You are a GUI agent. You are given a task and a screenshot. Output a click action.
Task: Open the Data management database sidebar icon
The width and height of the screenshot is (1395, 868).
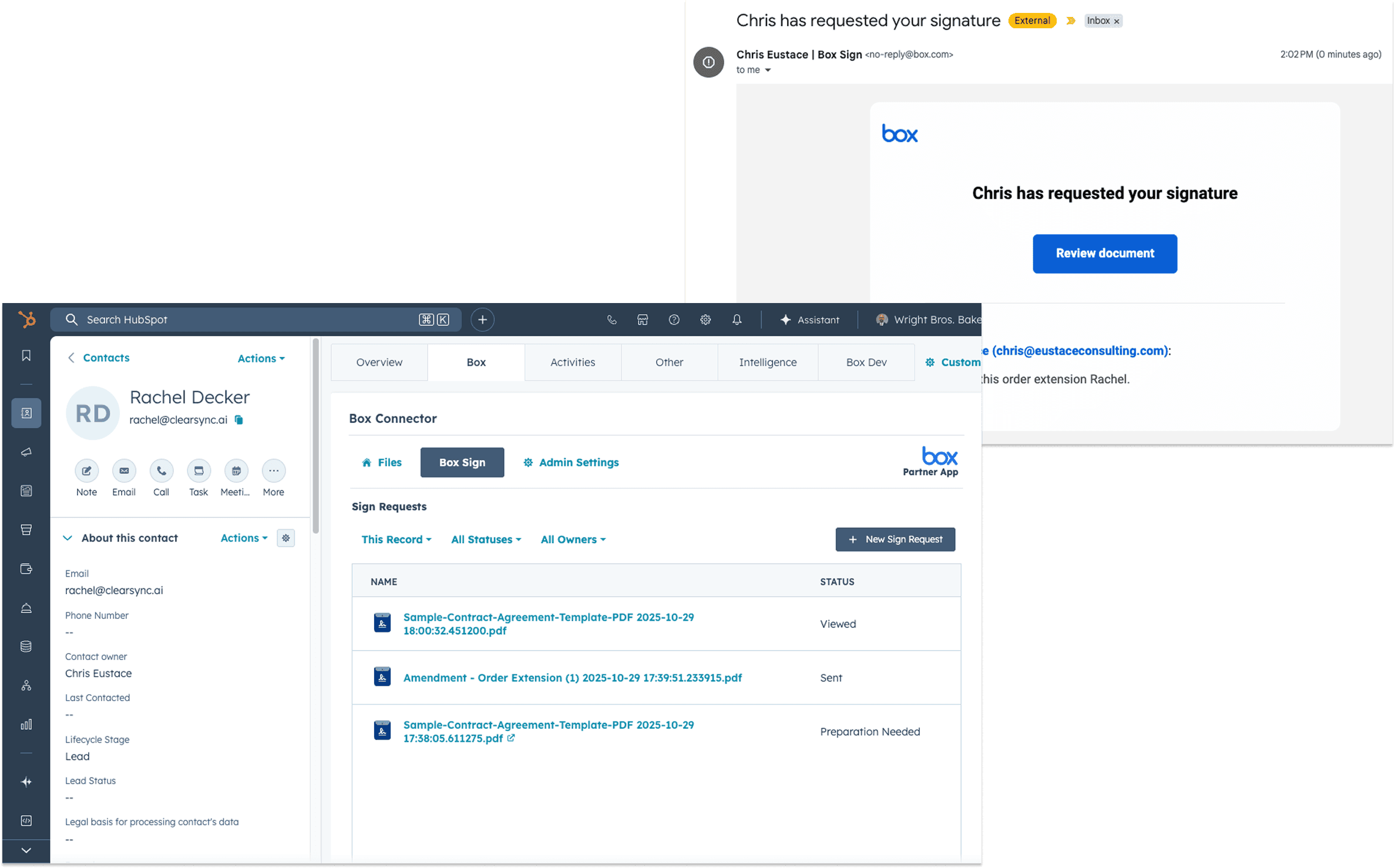coord(26,646)
